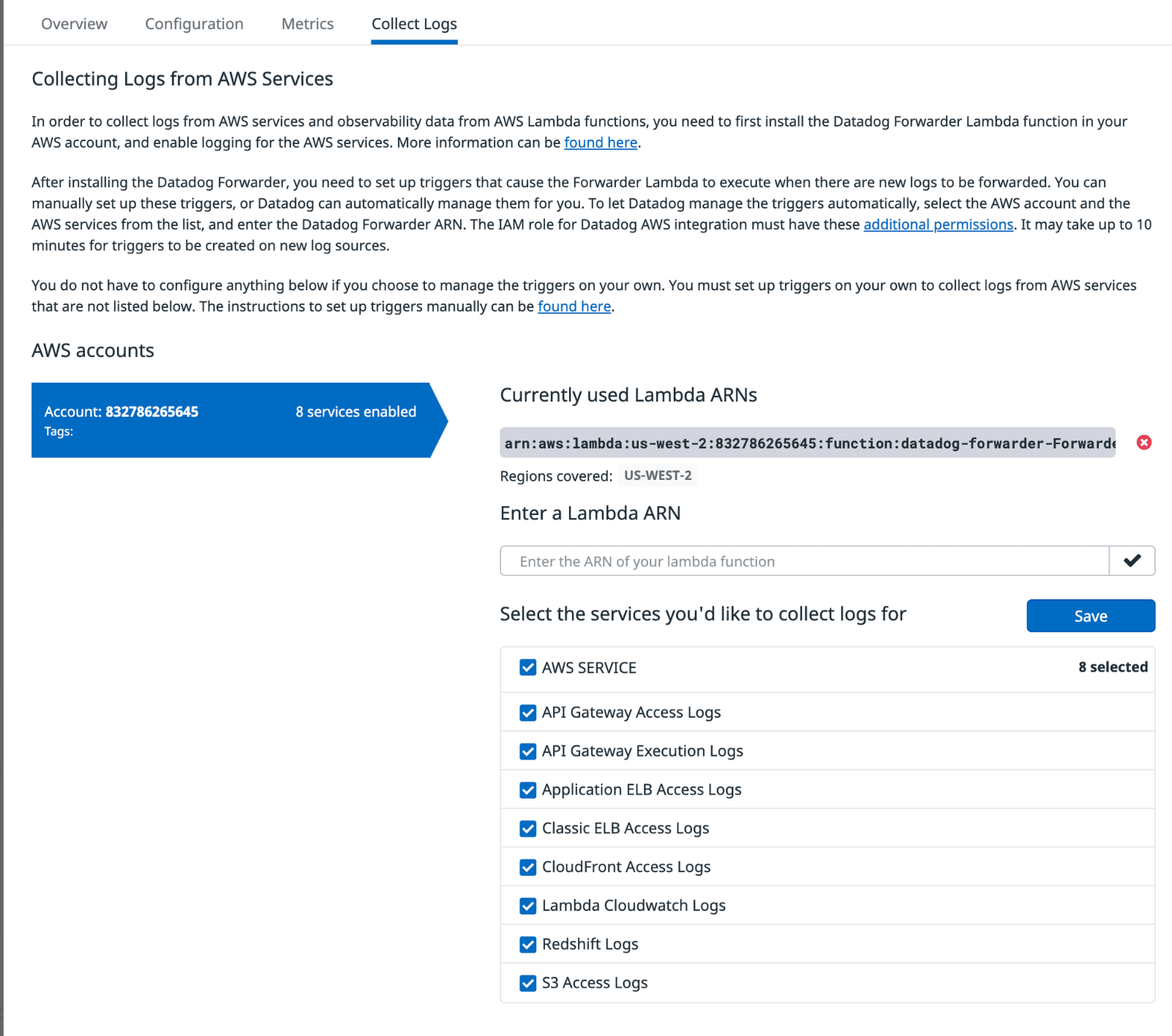
Task: Click the US-WEST-2 region tag
Action: [x=658, y=476]
